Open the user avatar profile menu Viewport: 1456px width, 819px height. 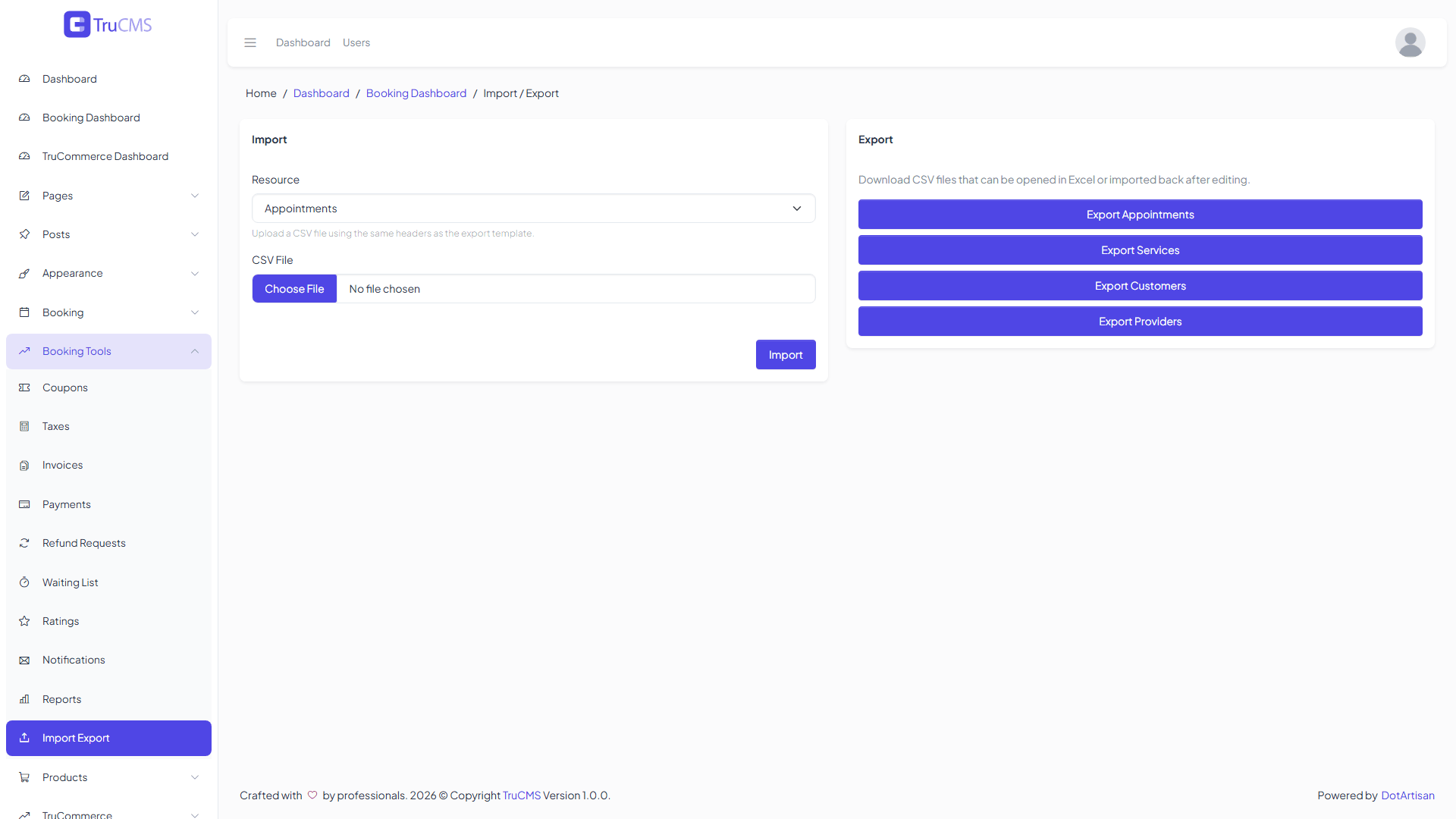point(1410,42)
